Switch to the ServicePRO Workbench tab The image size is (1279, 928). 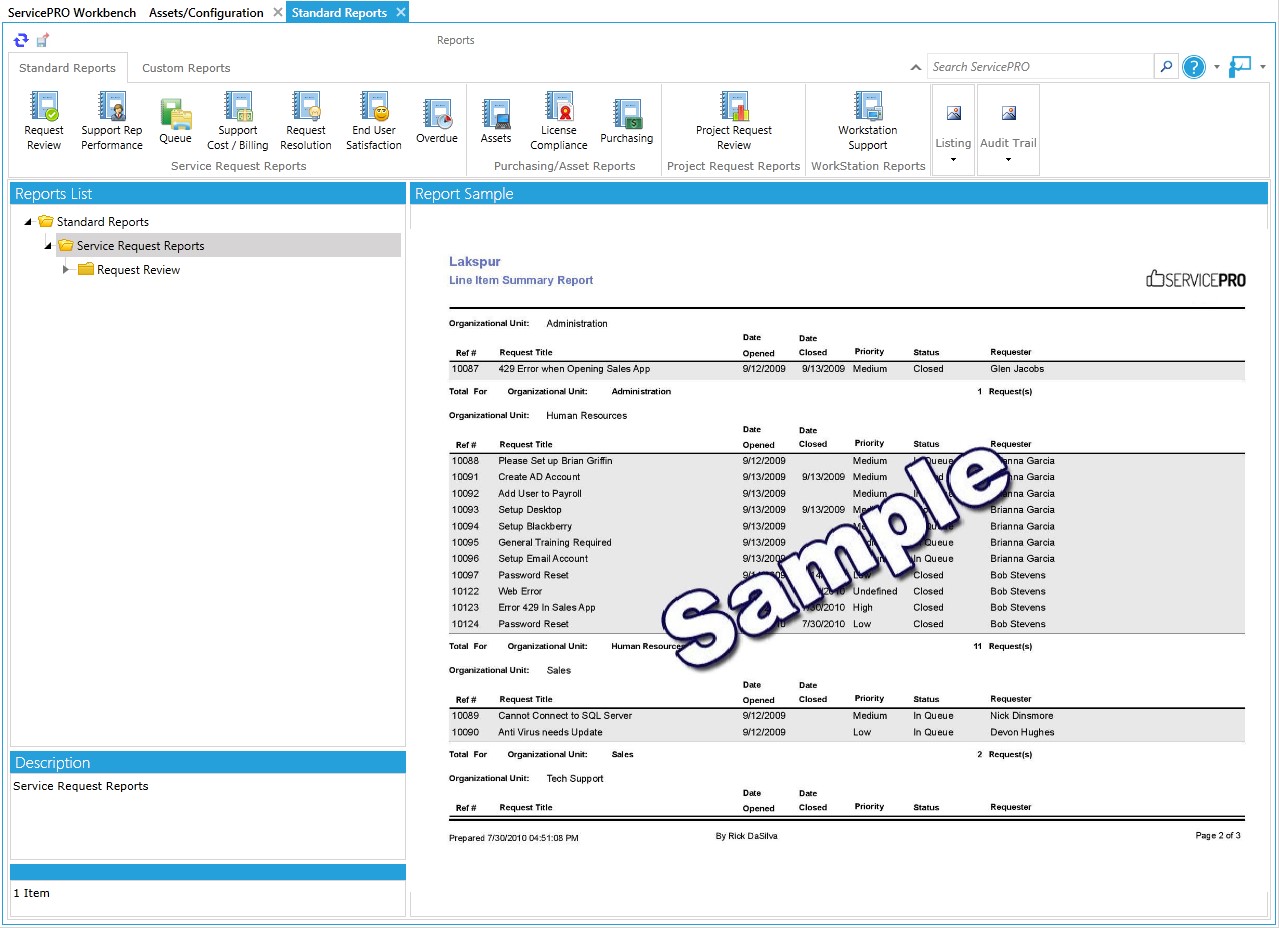point(72,13)
